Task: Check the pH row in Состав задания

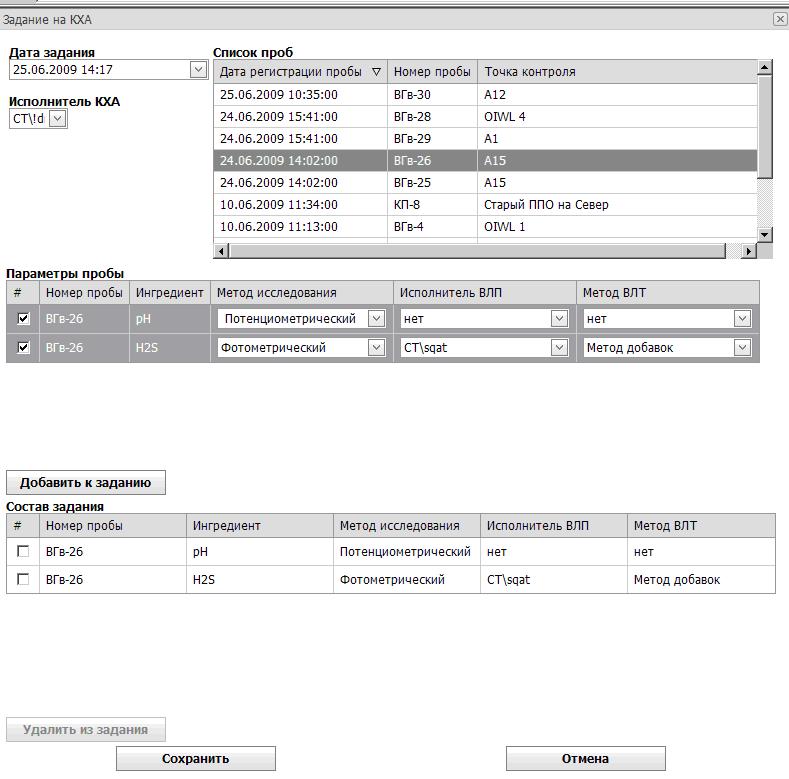Action: click(23, 551)
